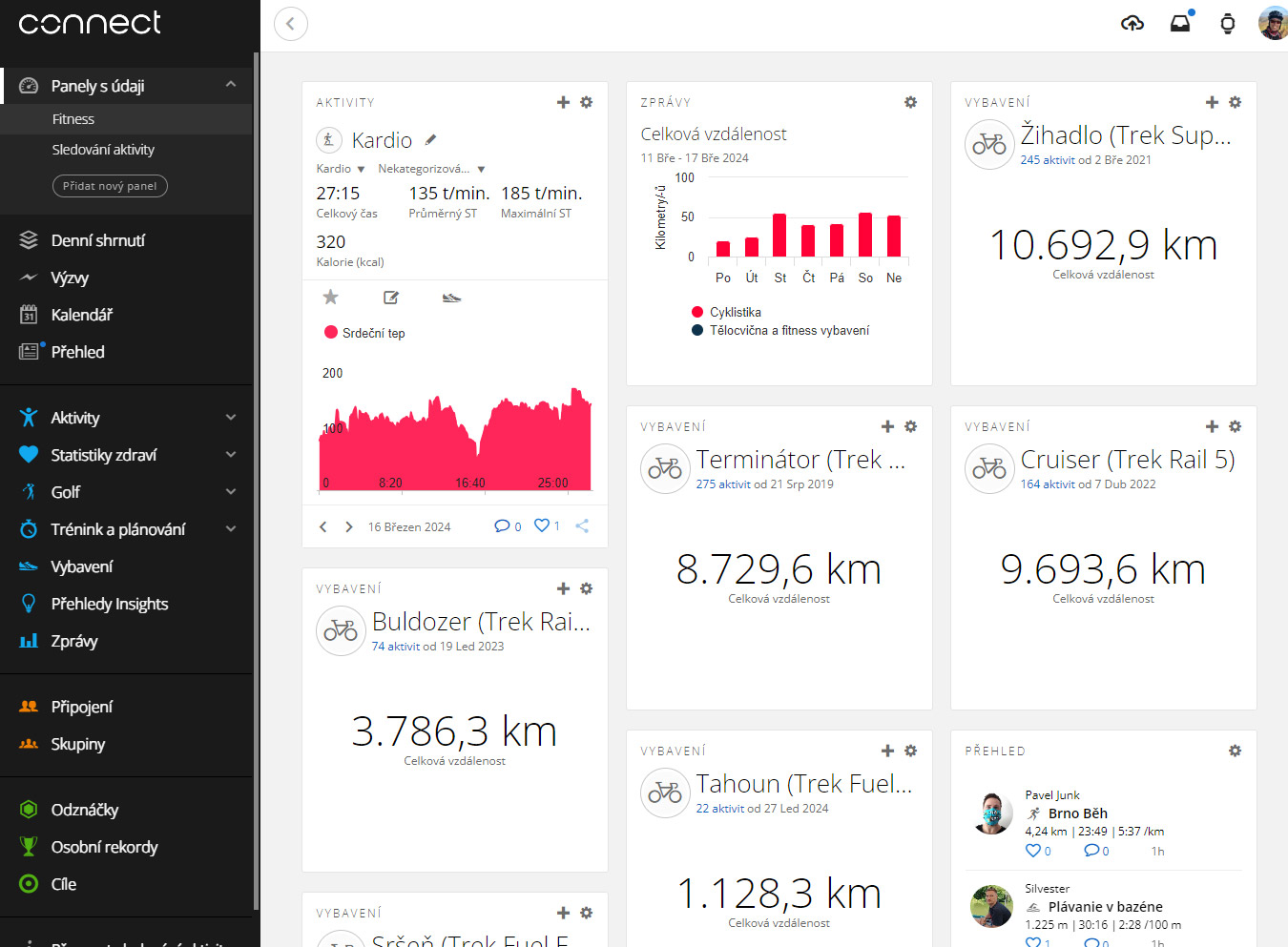Open Tahoun card settings gear
The height and width of the screenshot is (947, 1288).
(x=911, y=751)
